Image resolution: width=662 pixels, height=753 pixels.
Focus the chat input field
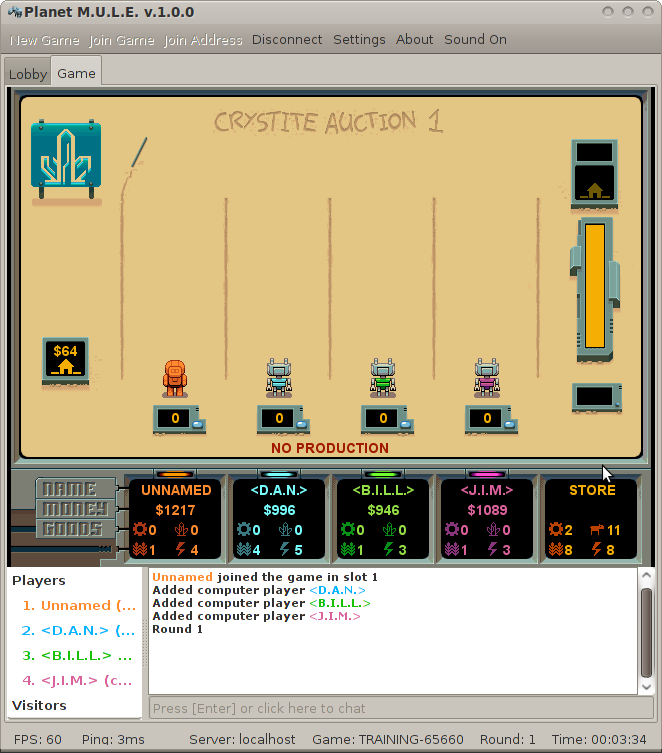401,708
